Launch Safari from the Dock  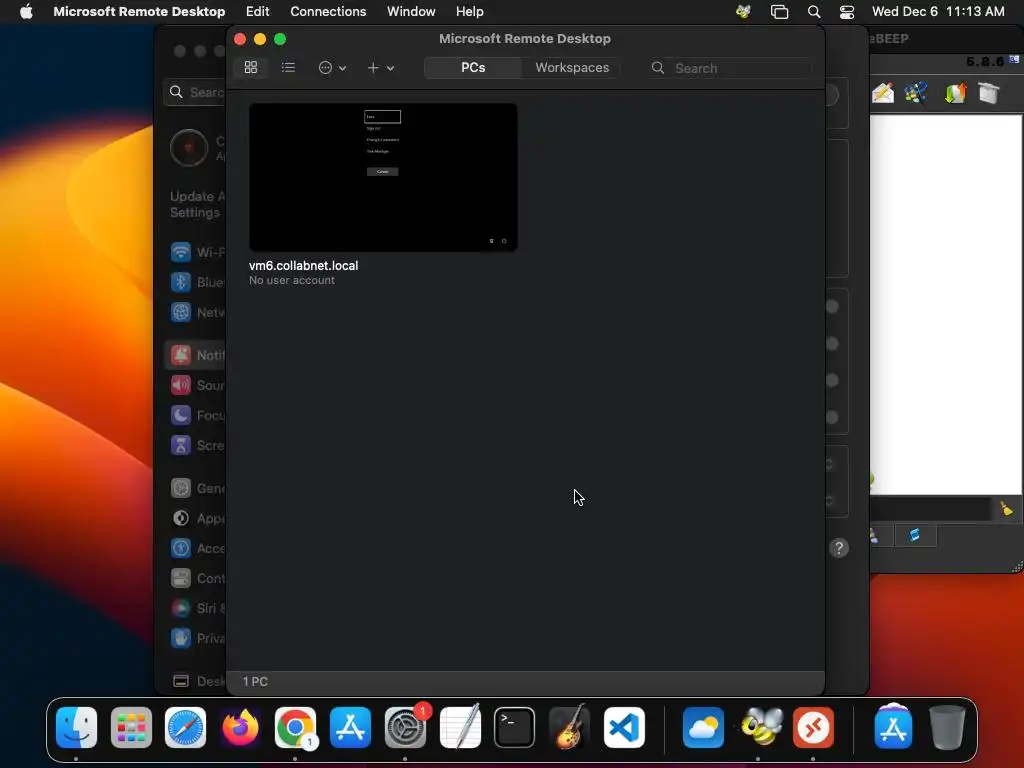[185, 728]
